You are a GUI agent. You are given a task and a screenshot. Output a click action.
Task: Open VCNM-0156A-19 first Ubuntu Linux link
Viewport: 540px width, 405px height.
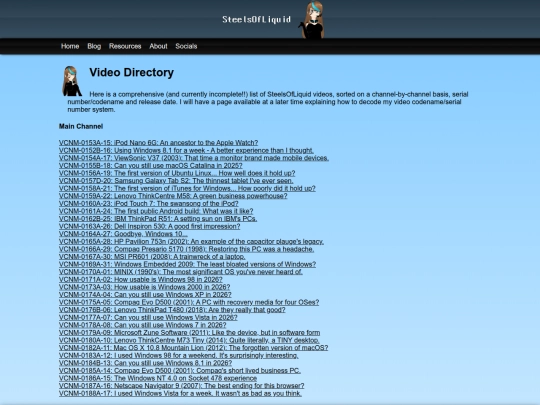click(x=177, y=173)
